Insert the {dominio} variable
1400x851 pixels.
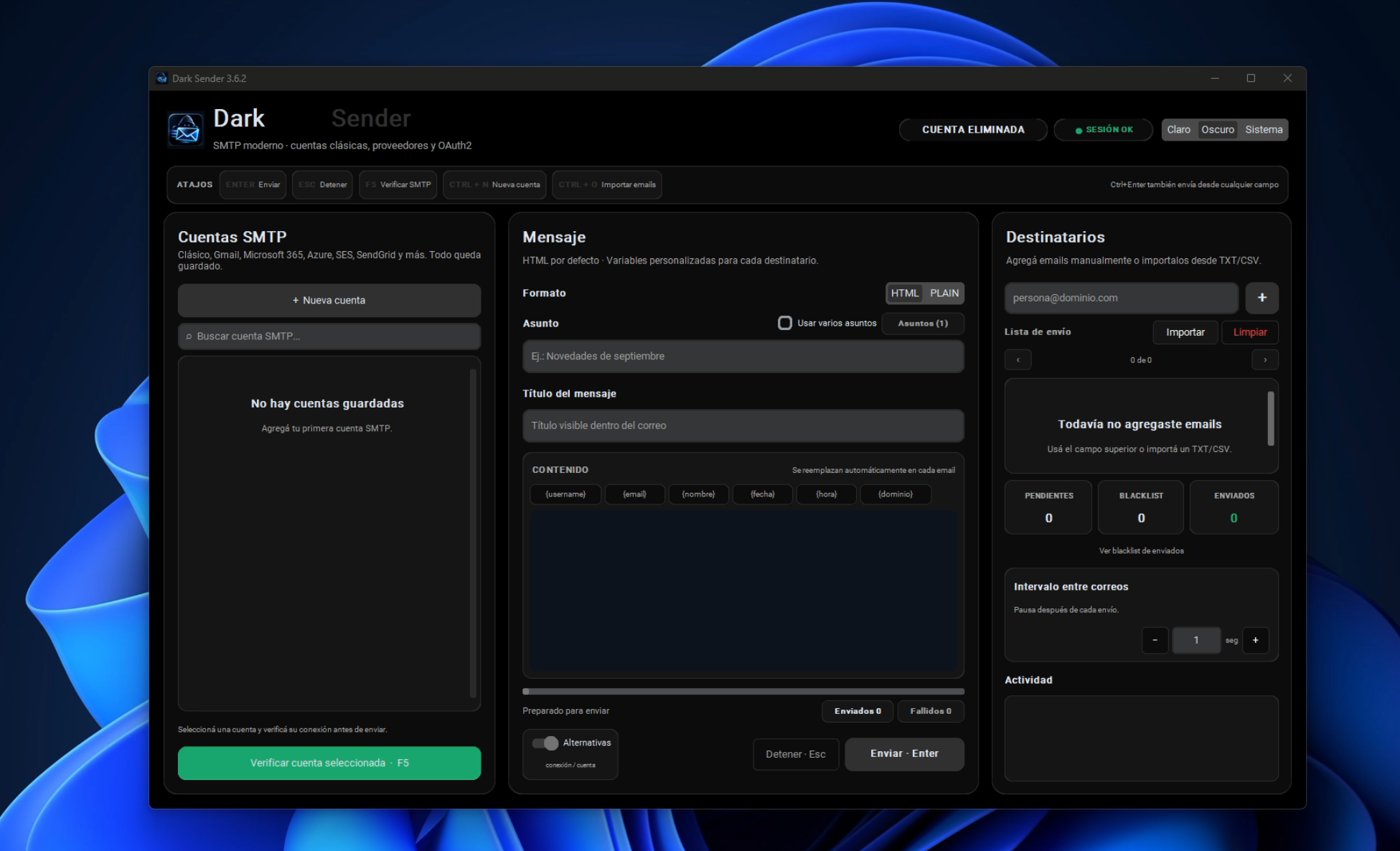895,494
